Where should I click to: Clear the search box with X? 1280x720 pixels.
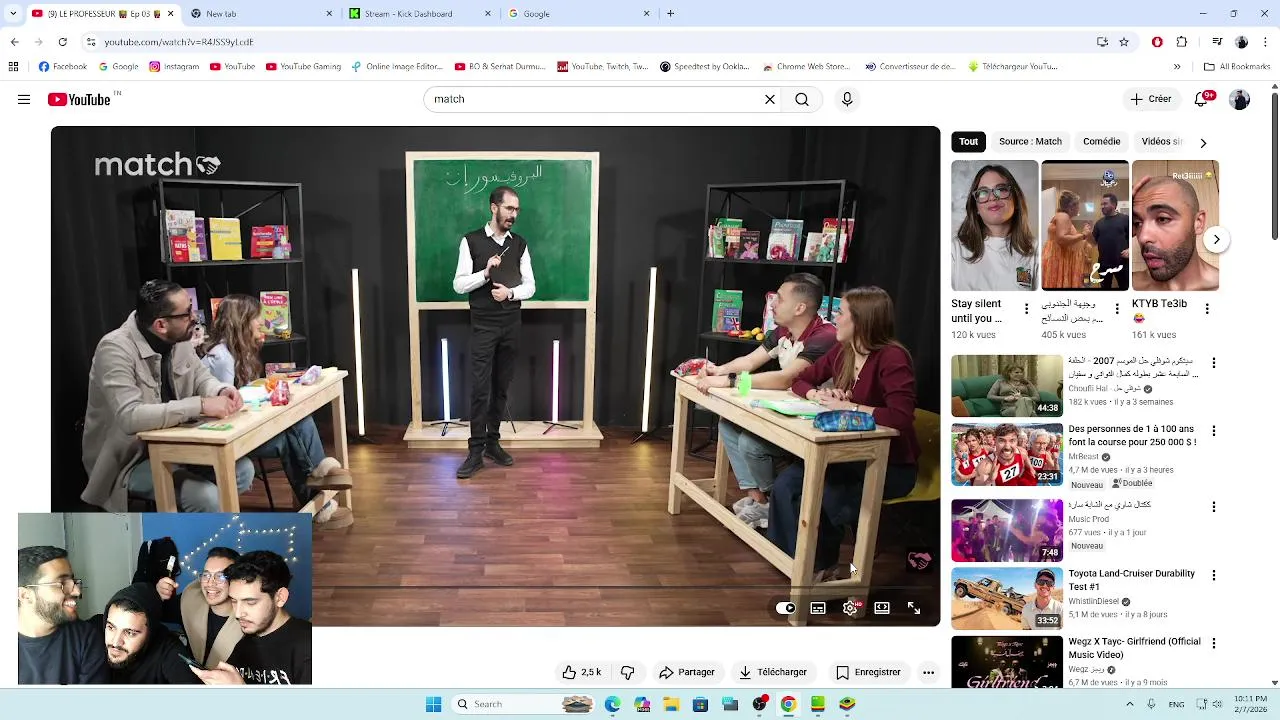pos(770,99)
